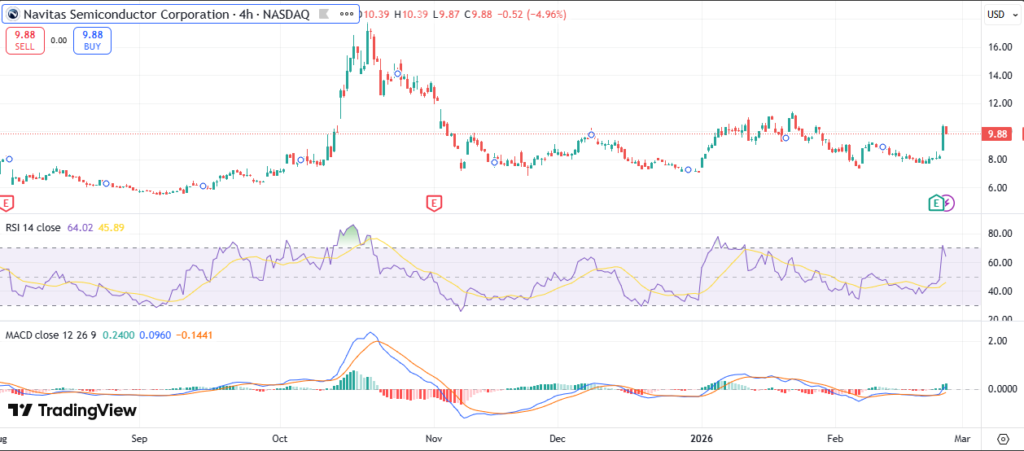
Task: Open chart settings gear at bottom right
Action: point(1002,438)
